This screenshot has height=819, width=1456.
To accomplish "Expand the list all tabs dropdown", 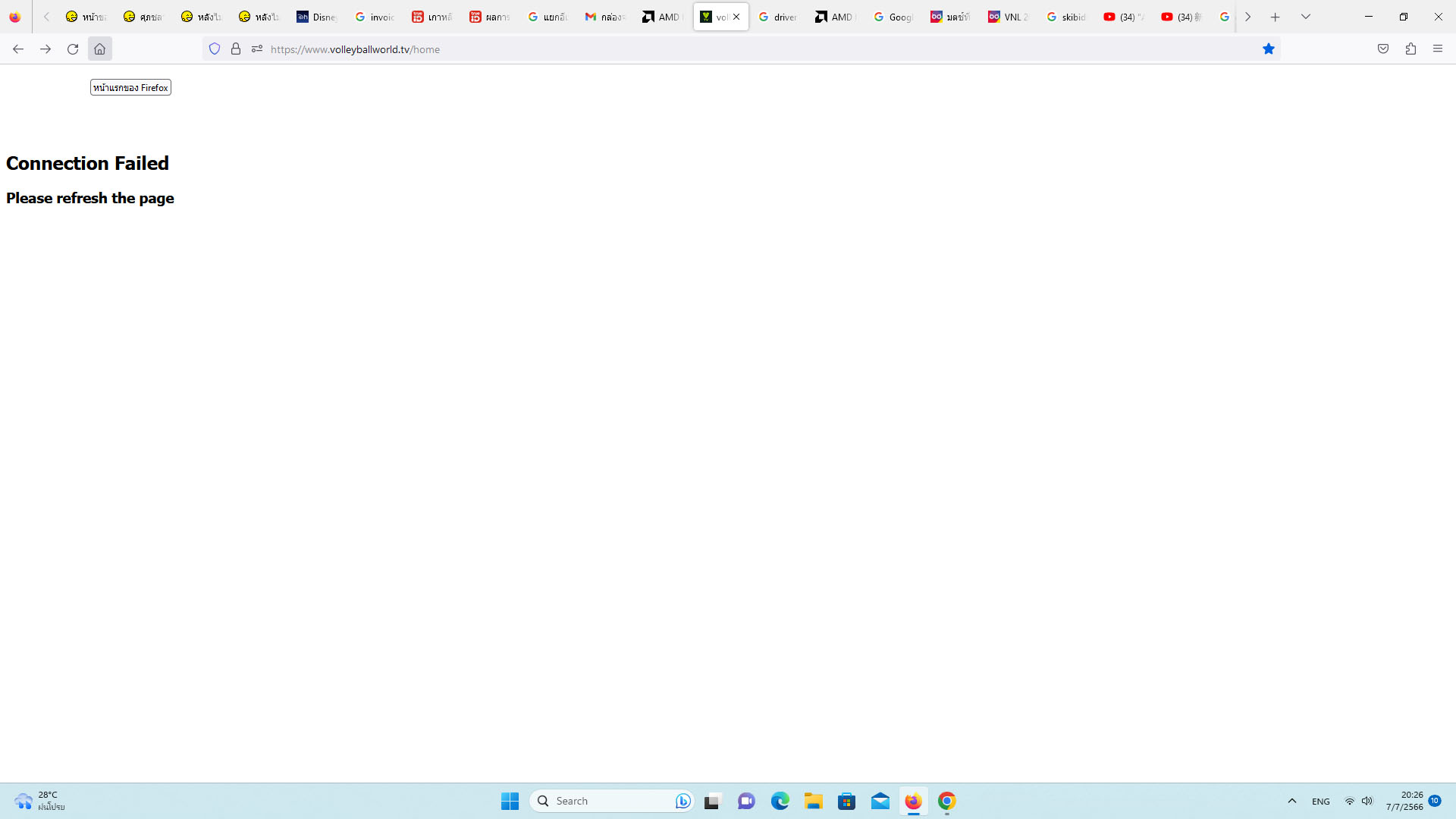I will (x=1305, y=17).
